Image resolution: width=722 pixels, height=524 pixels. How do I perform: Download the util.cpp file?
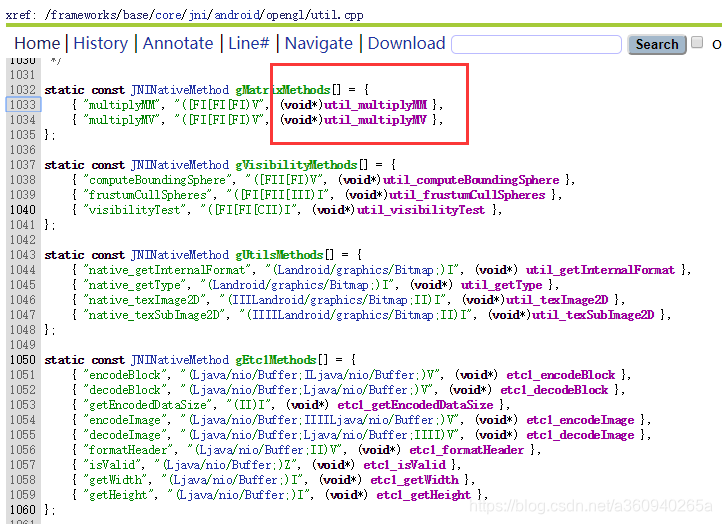click(407, 43)
